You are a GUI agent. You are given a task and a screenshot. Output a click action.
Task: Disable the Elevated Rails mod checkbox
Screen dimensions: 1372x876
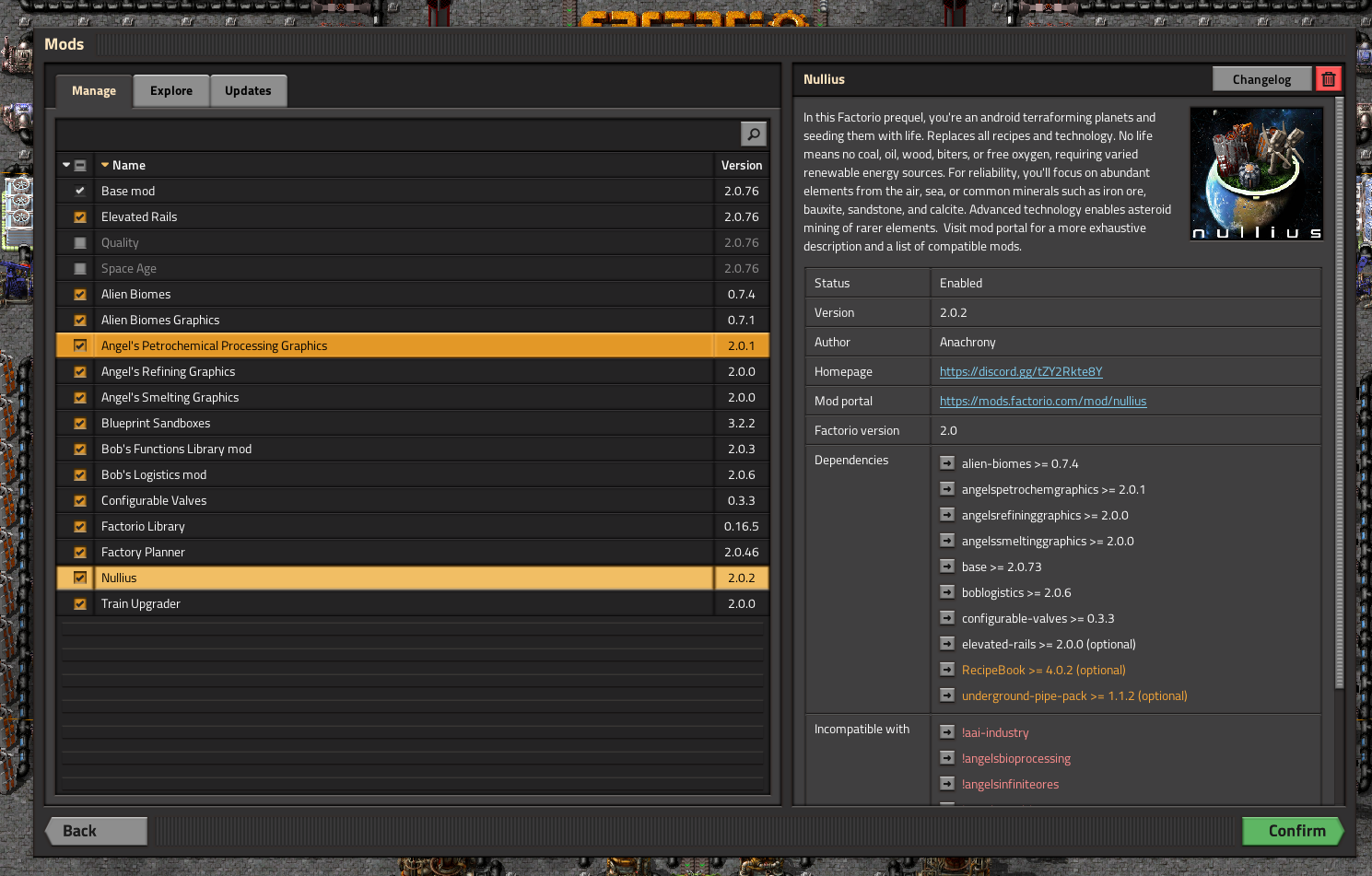(x=80, y=217)
